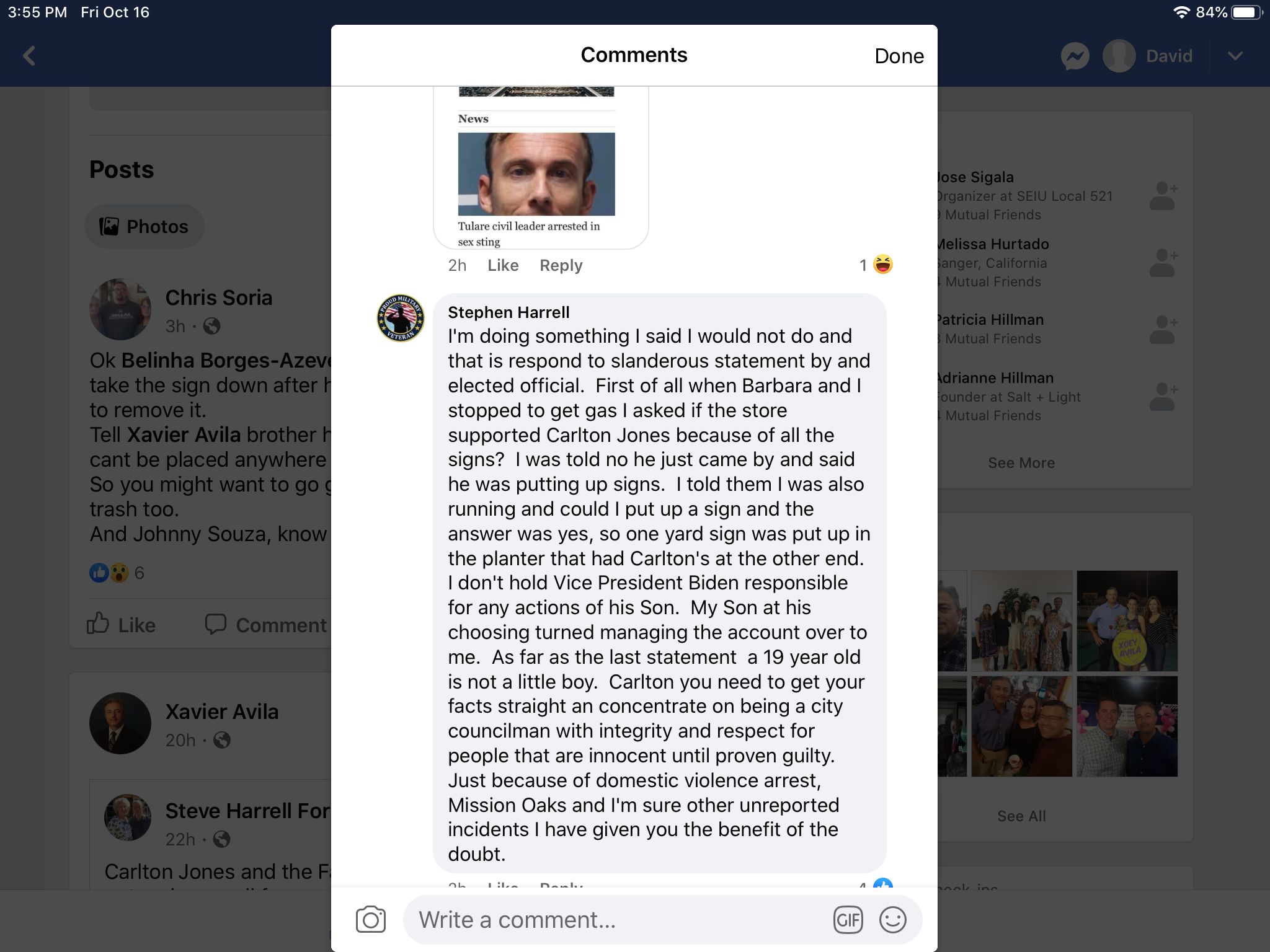Open the Photos tab under Posts
The width and height of the screenshot is (1270, 952).
[x=144, y=226]
